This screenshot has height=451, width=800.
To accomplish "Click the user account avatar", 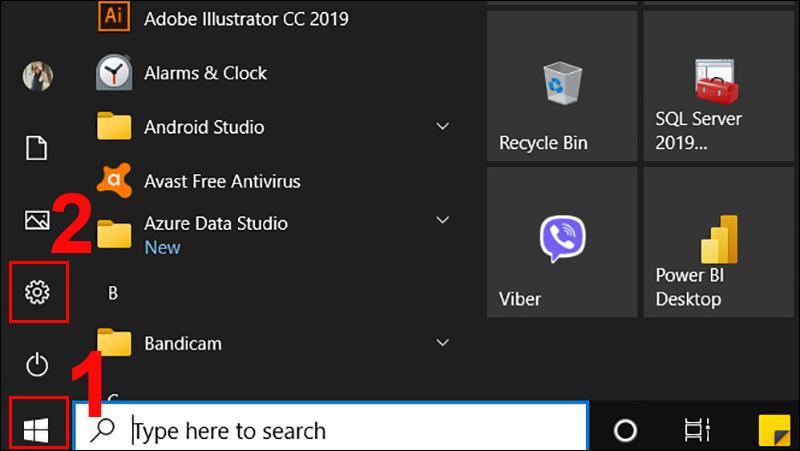I will (x=37, y=76).
